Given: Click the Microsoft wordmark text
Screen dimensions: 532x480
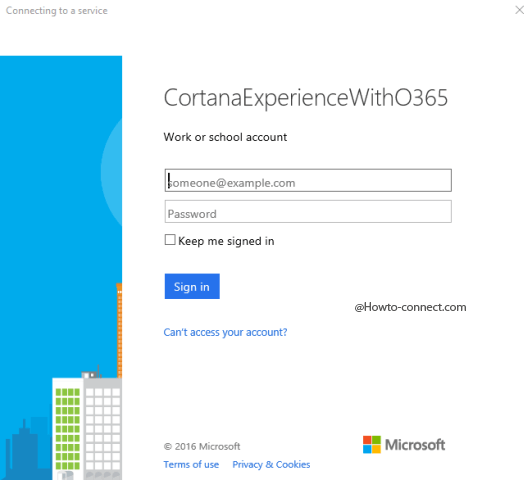Looking at the screenshot, I should pos(415,445).
